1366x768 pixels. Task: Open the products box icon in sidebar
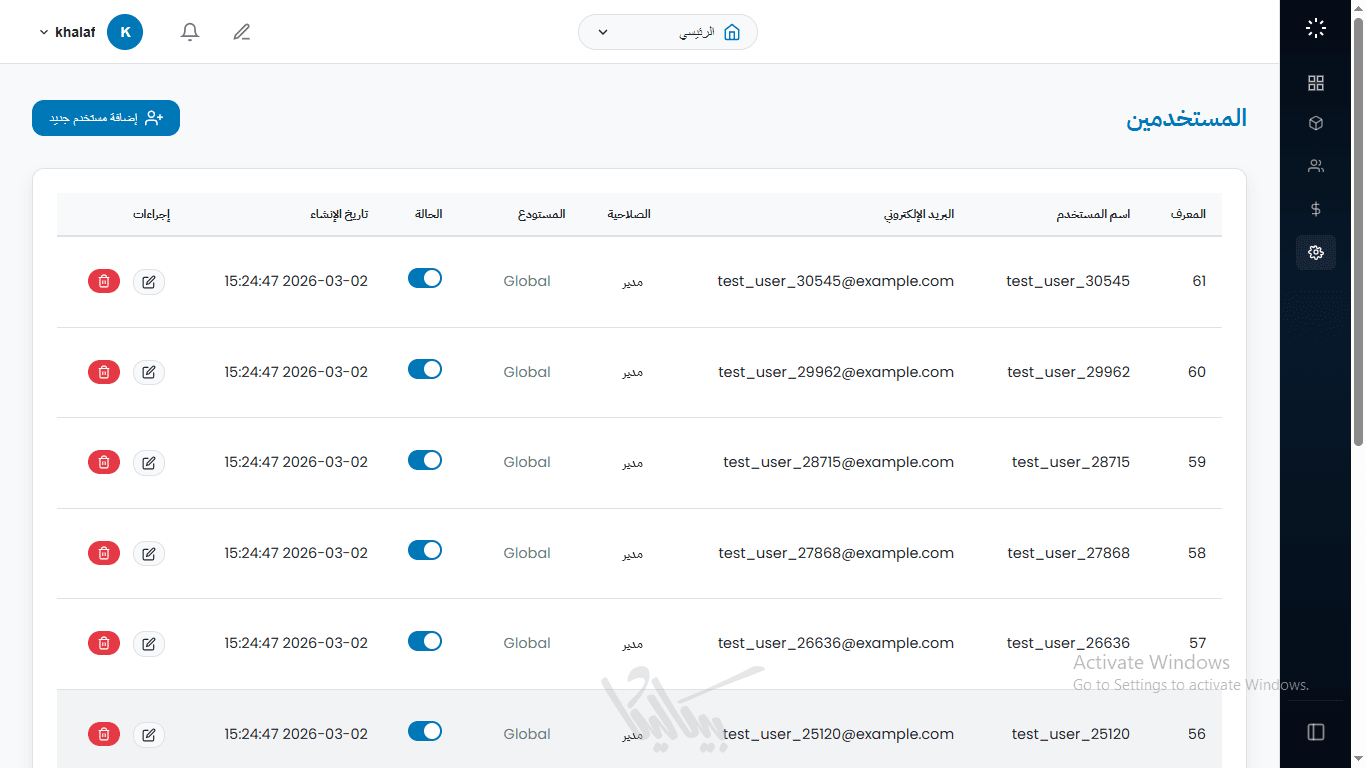click(1315, 123)
